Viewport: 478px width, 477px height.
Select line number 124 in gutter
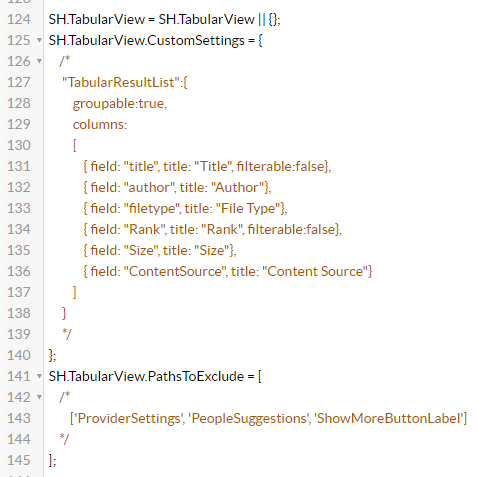point(19,19)
